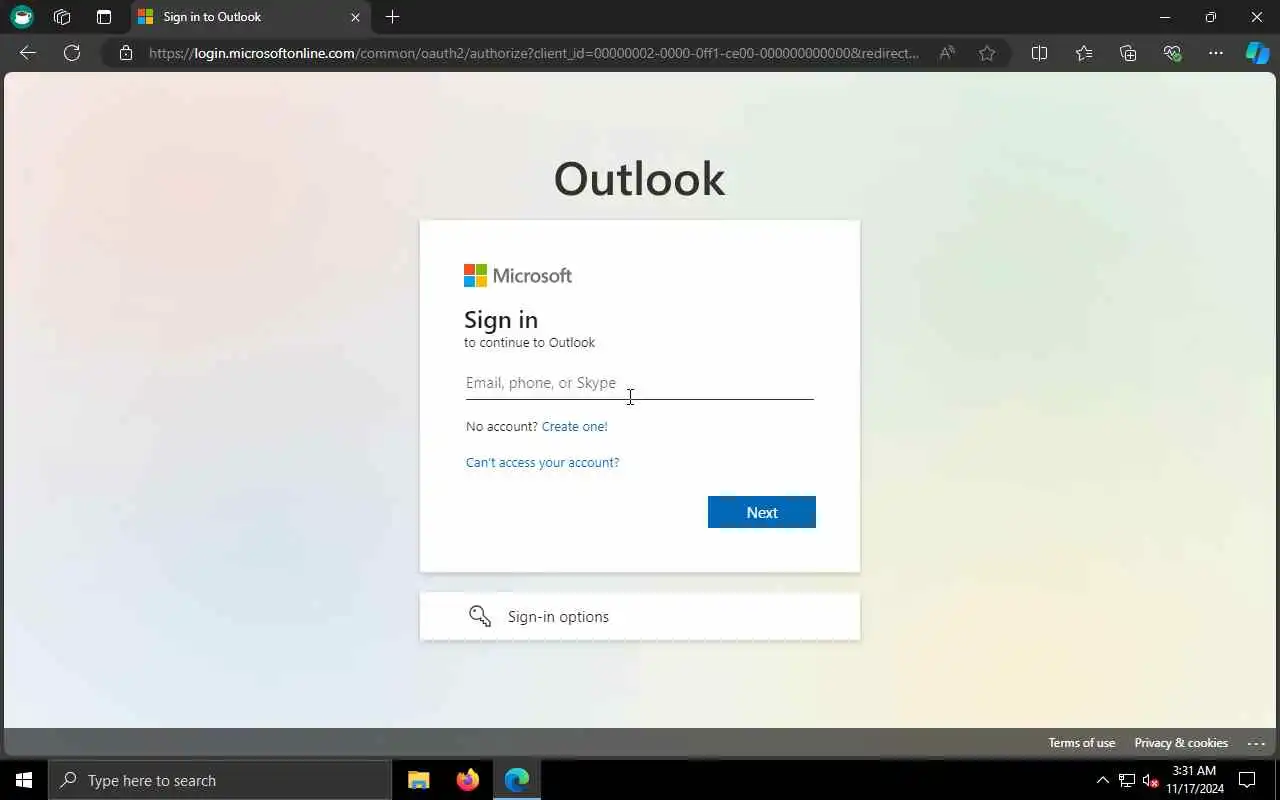Open Sign-in options

tap(640, 616)
